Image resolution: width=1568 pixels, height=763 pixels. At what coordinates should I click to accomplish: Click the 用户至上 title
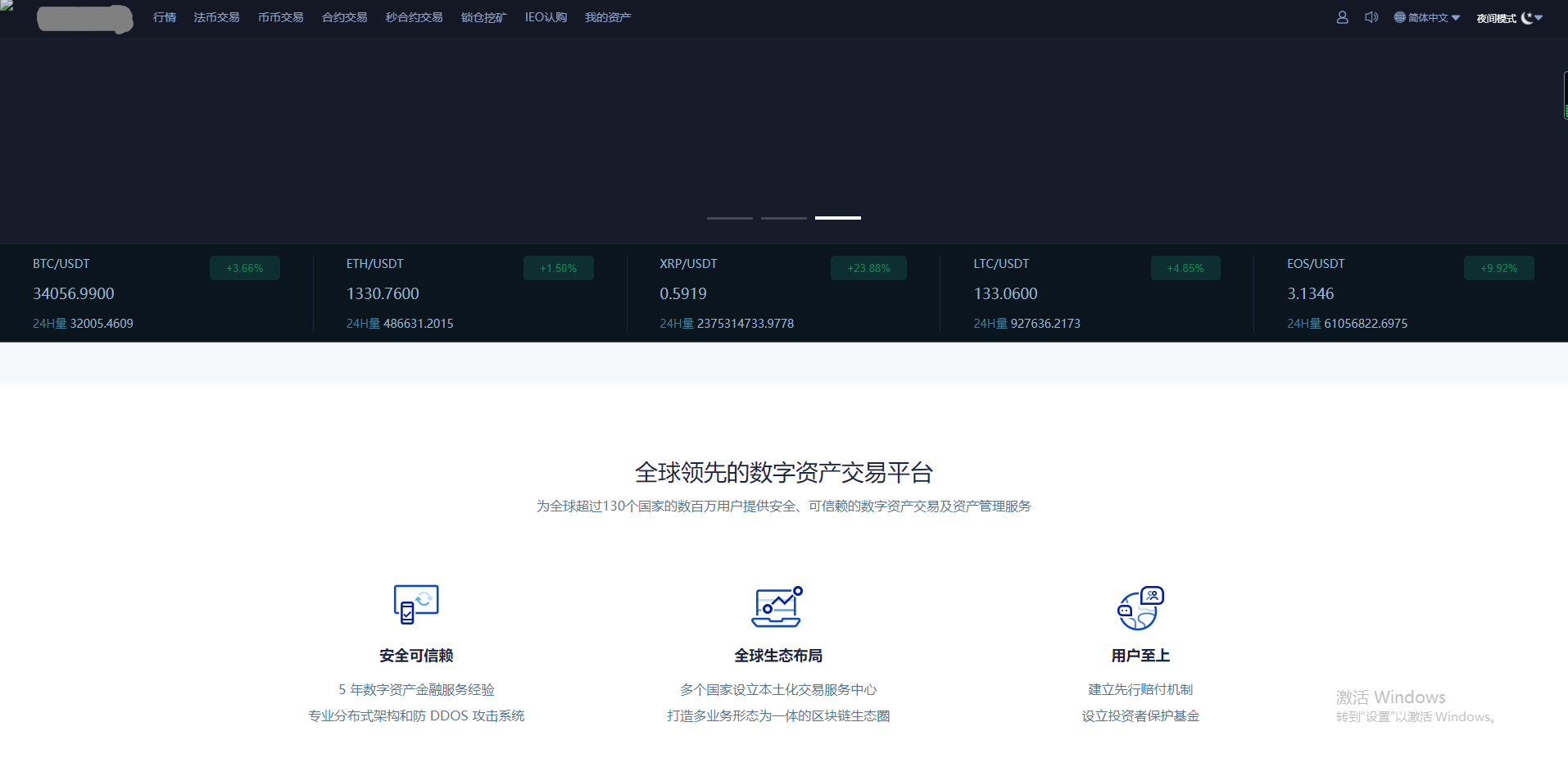click(1140, 656)
